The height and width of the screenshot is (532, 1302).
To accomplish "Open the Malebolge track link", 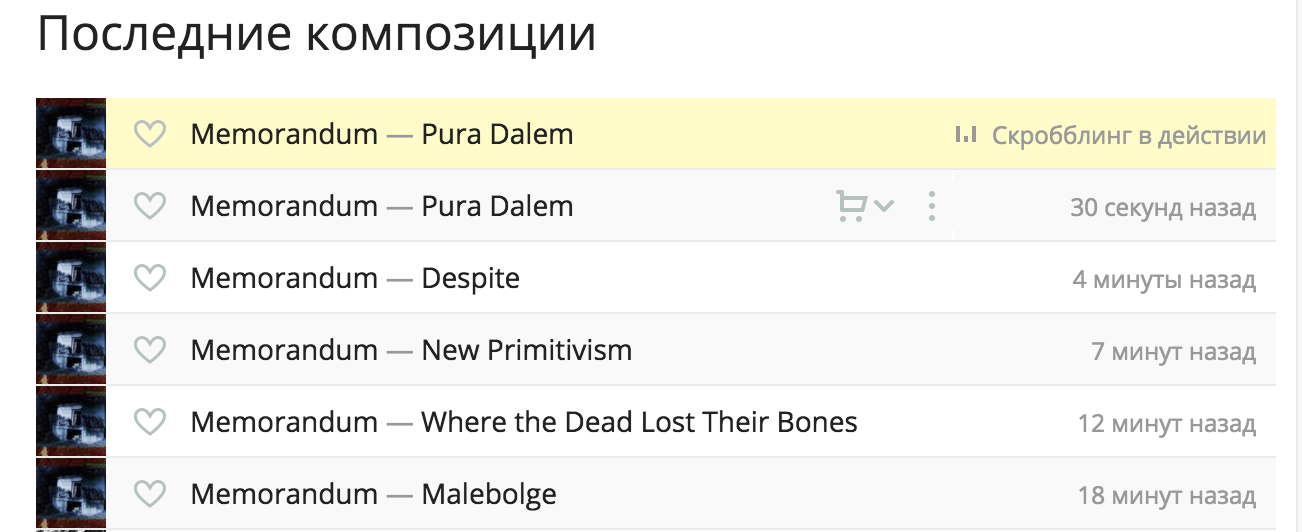I will [489, 494].
